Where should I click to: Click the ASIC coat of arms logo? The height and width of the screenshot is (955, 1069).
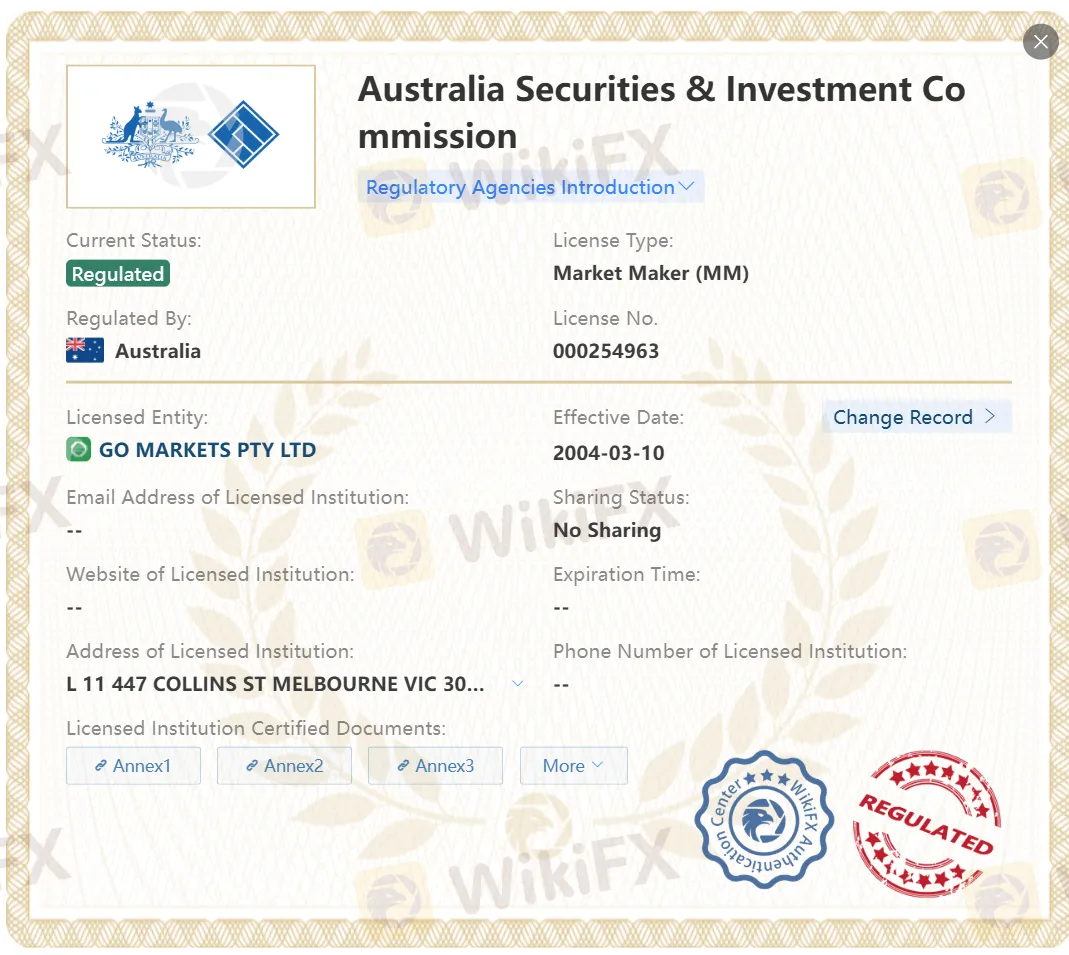pos(148,135)
